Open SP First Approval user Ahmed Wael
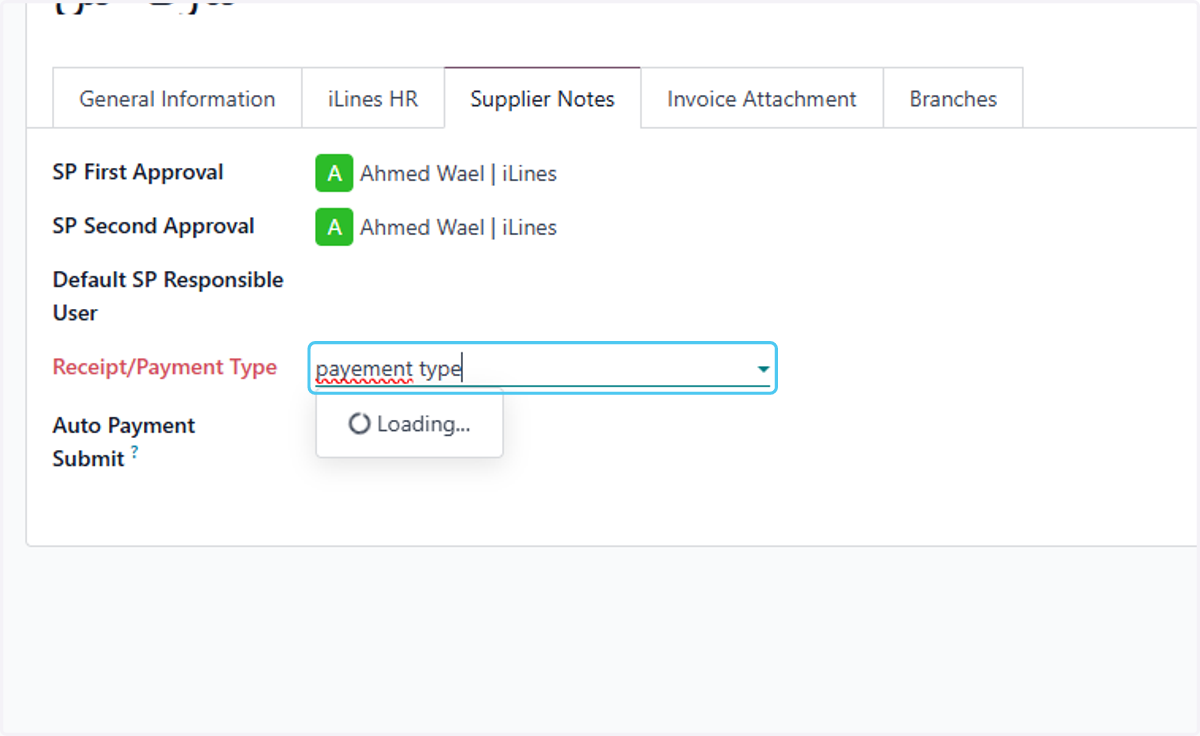The image size is (1200, 736). (458, 174)
